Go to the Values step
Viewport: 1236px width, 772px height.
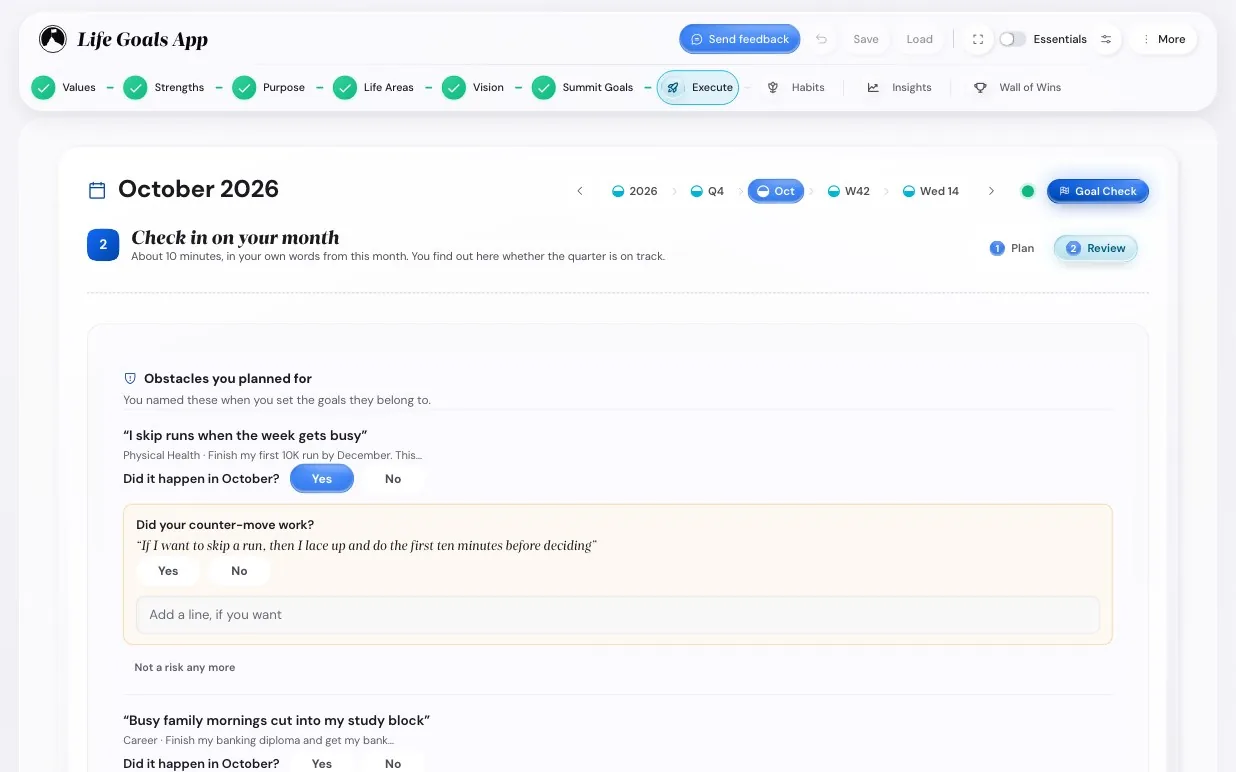coord(64,87)
